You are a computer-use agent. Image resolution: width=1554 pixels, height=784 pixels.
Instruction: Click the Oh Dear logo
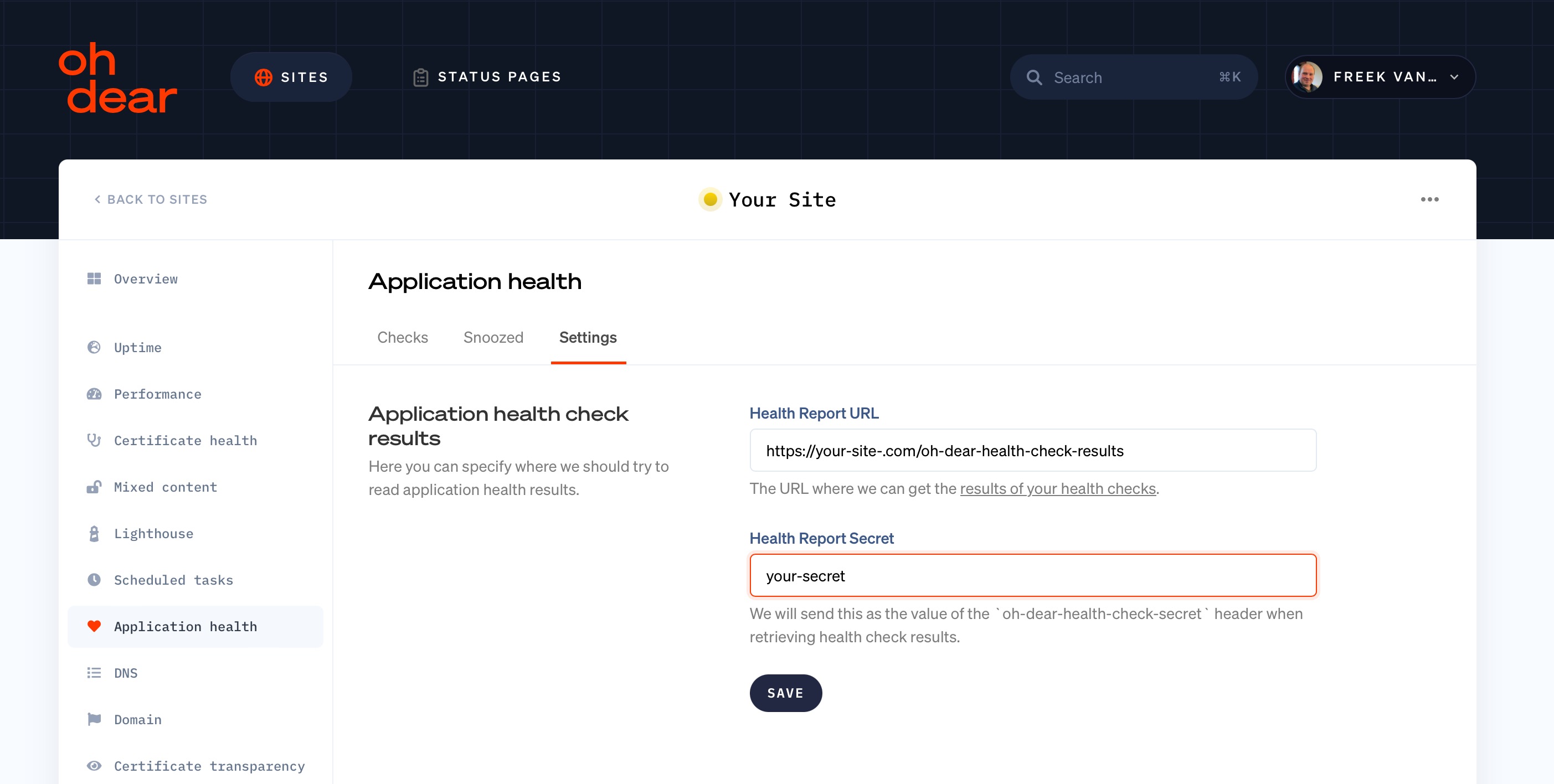click(117, 77)
